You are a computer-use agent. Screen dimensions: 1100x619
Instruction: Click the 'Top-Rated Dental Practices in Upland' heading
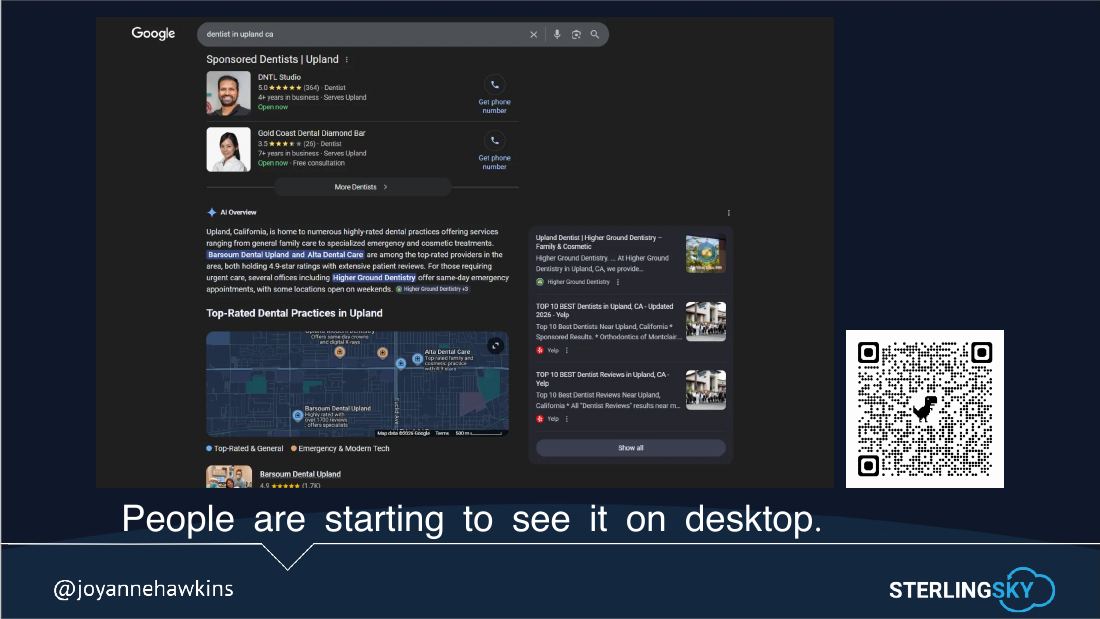click(x=294, y=313)
